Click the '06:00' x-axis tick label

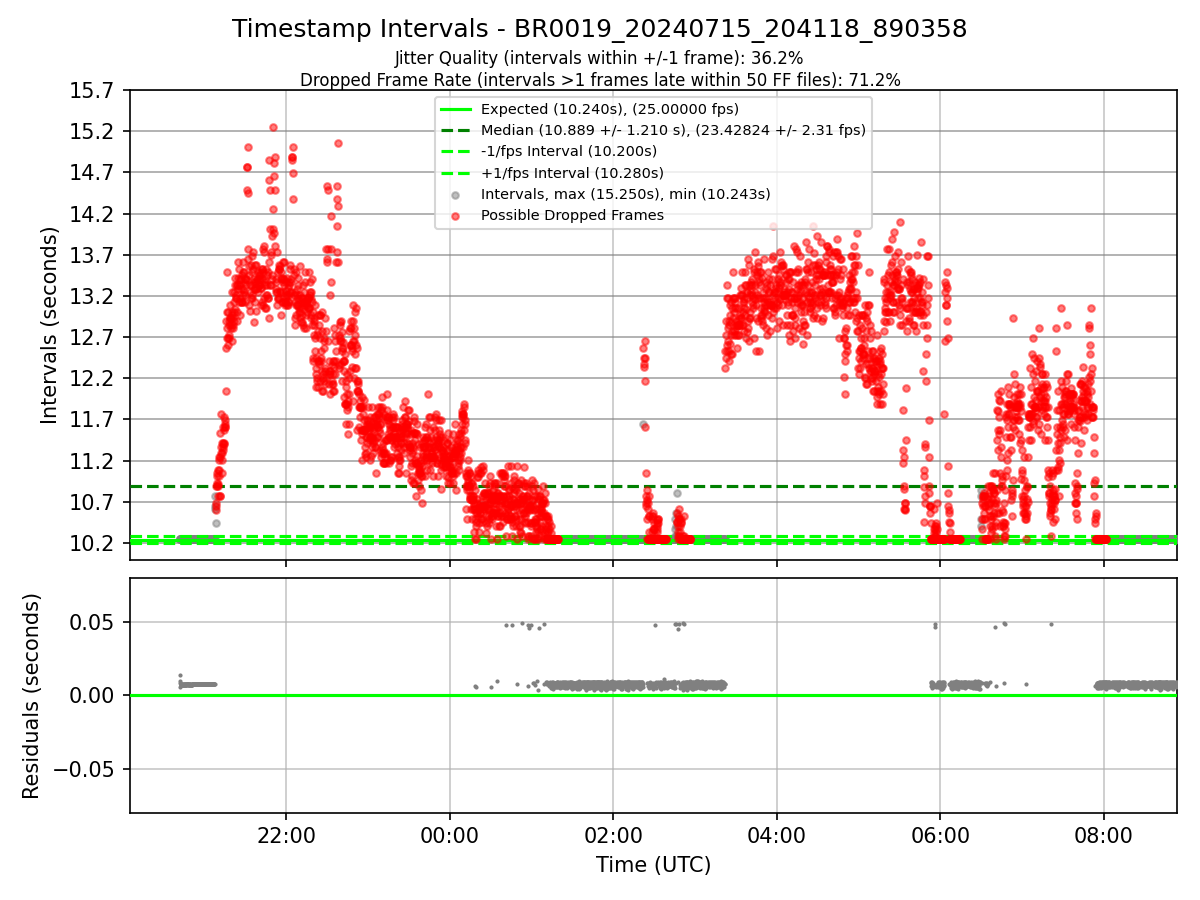coord(940,835)
